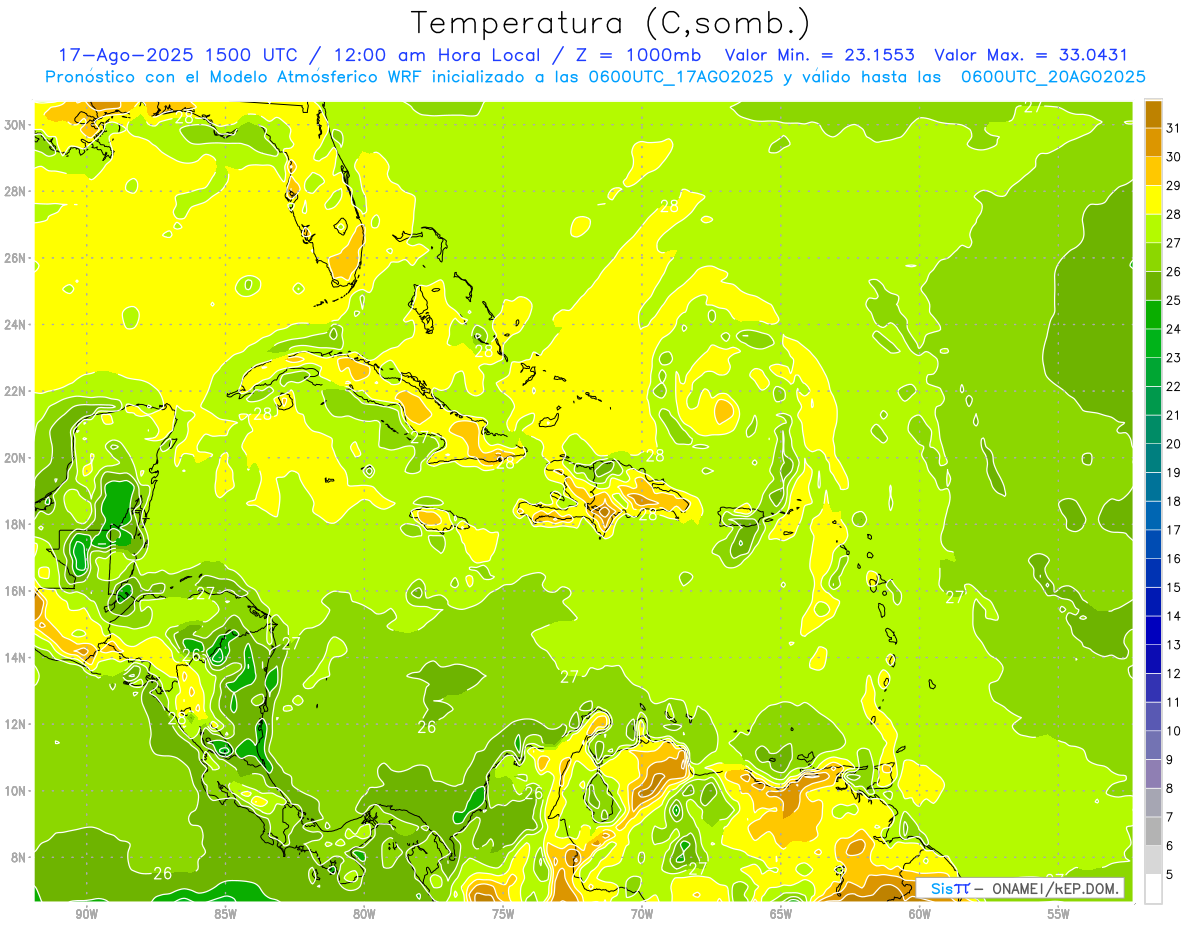Click the 8N latitude axis label
Viewport: 1200px width, 927px height.
20,857
